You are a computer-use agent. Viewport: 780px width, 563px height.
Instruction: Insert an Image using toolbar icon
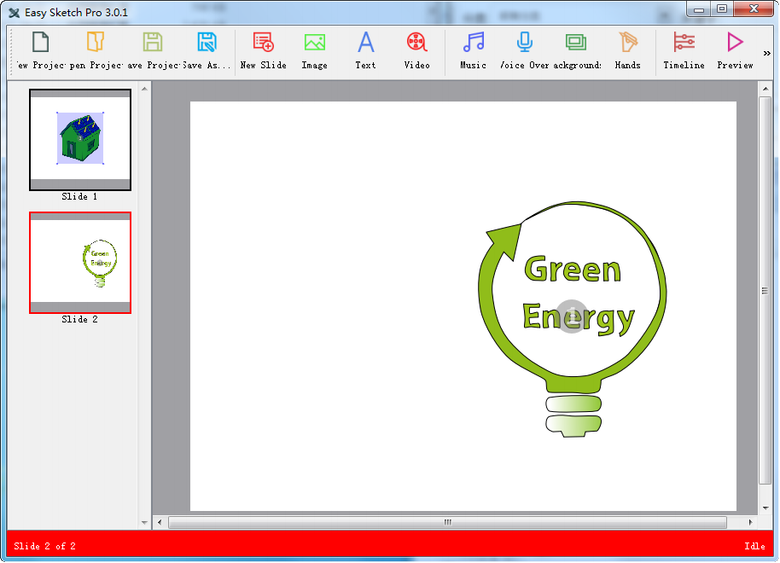click(x=315, y=43)
